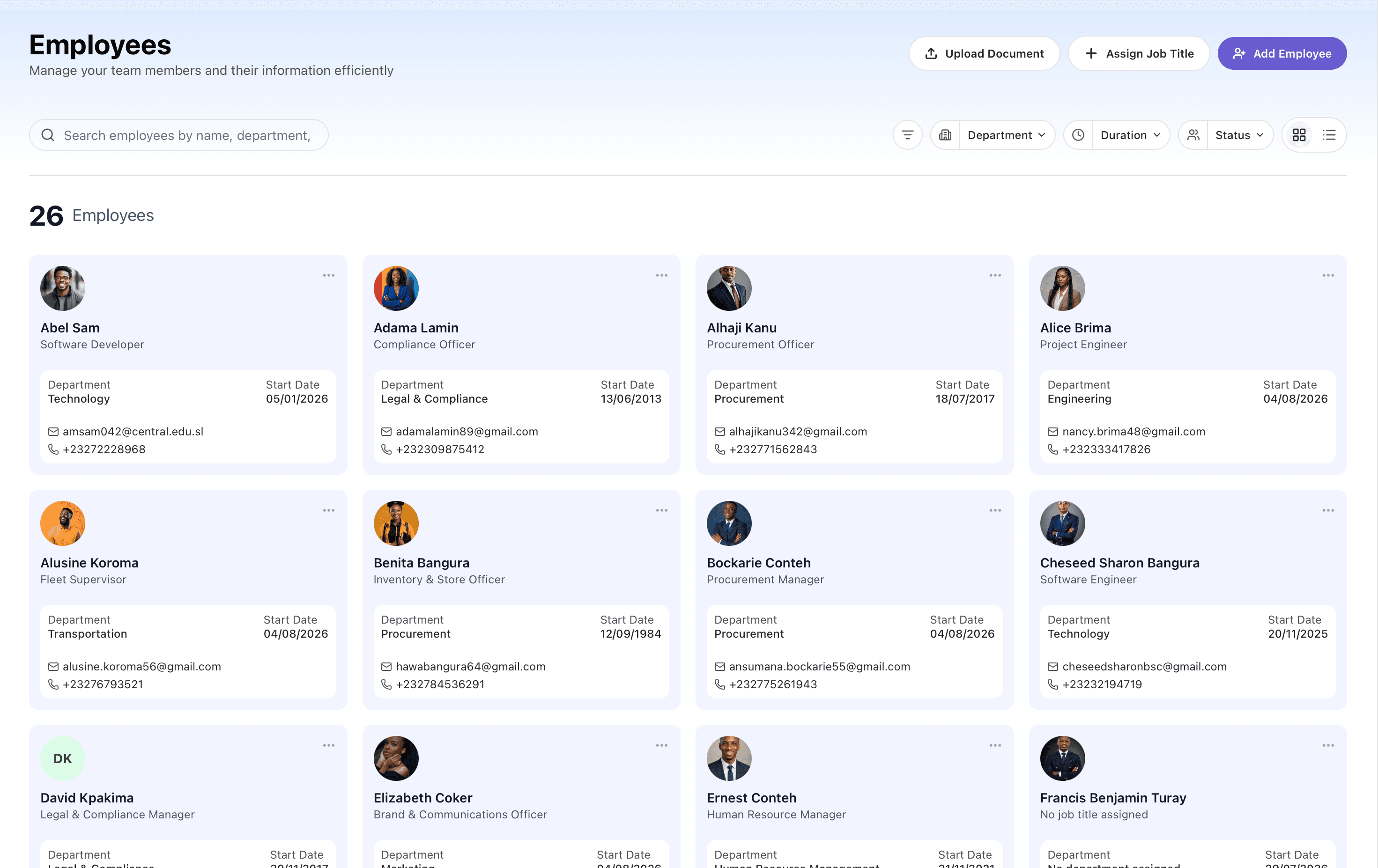Open more options for Francis Benjamin Turay
Screen dimensions: 1378x868
pos(1328,745)
